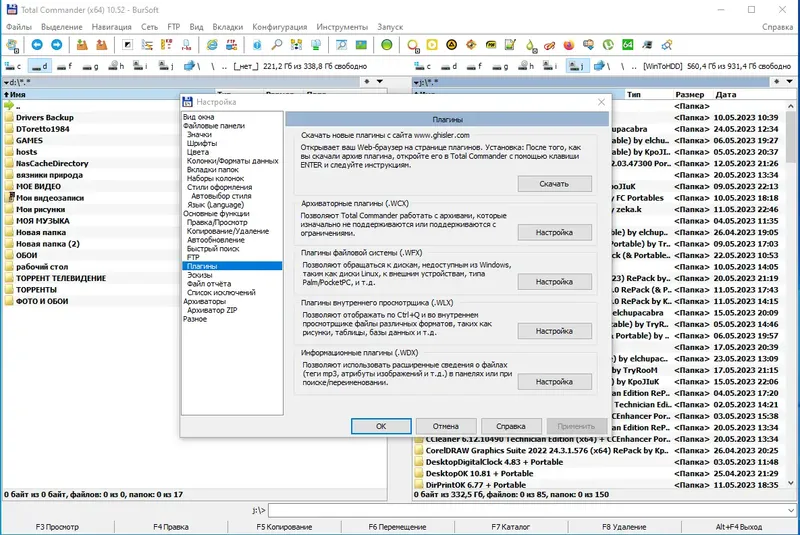This screenshot has height=535, width=800.
Task: Open right panel directory history dropdown
Action: [x=789, y=82]
